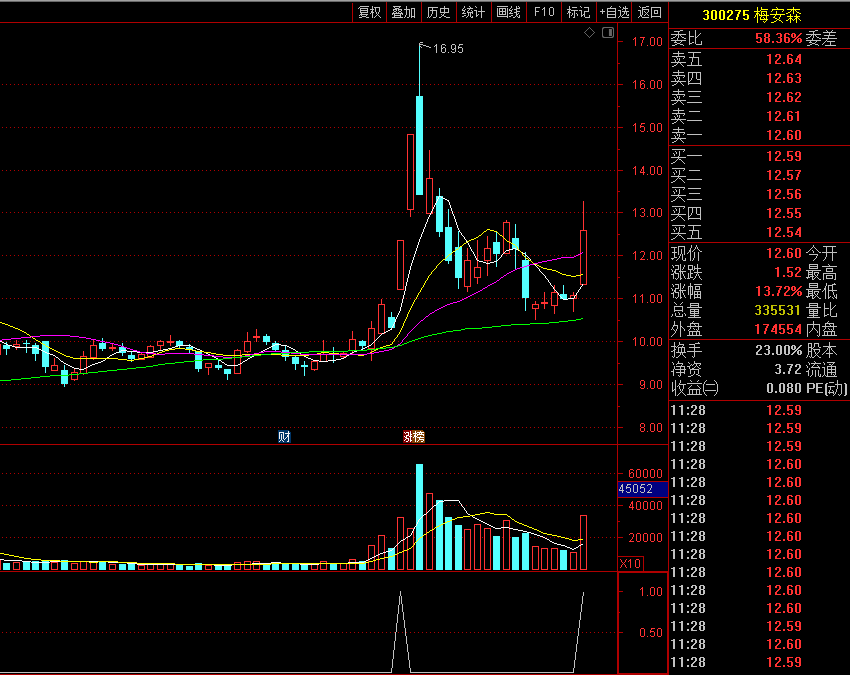850x675 pixels.
Task: Click the diamond icon above the chart
Action: pos(590,34)
